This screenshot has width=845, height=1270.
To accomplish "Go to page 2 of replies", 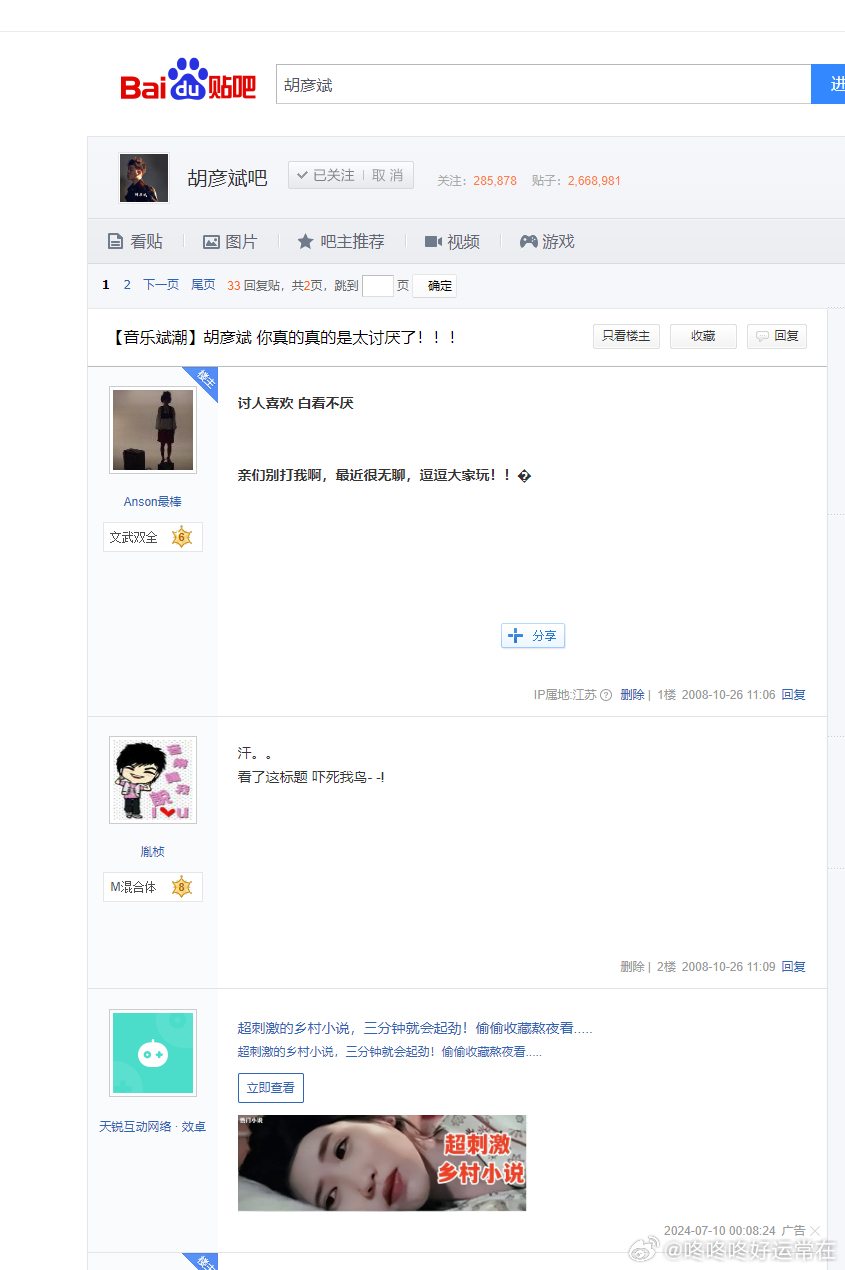I will coord(127,284).
